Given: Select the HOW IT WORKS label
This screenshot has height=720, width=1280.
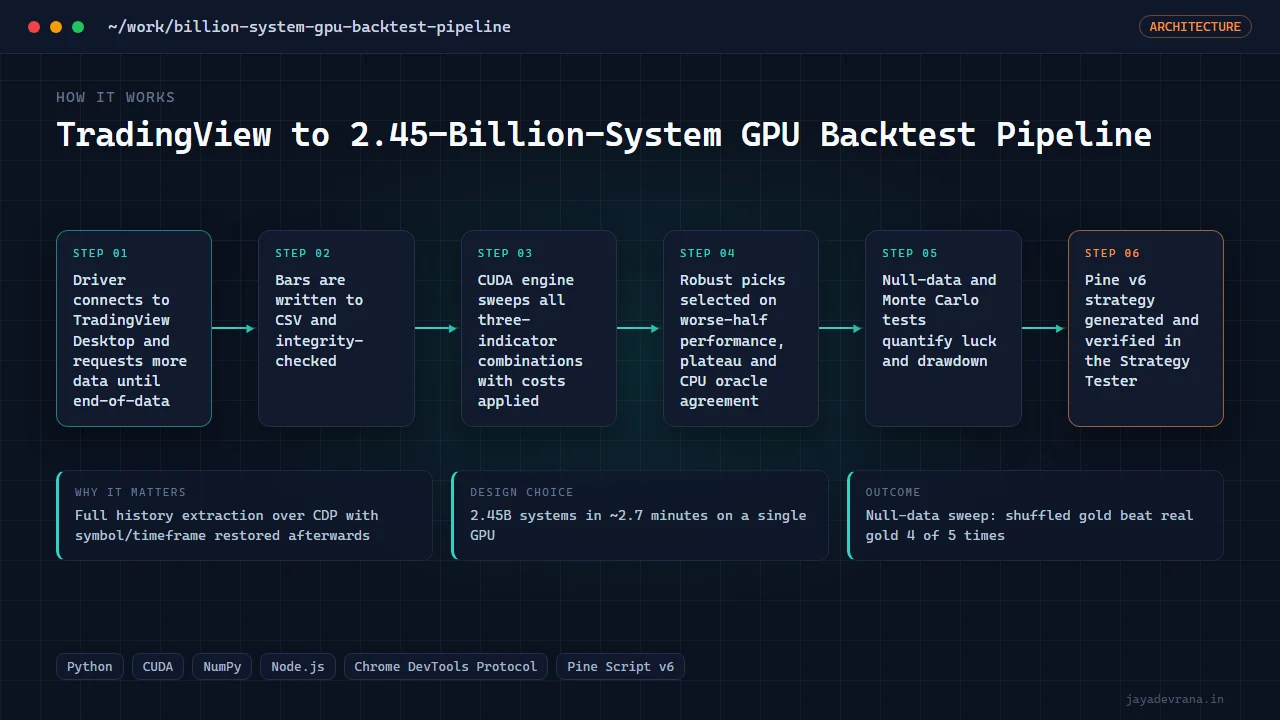Looking at the screenshot, I should click(x=115, y=97).
